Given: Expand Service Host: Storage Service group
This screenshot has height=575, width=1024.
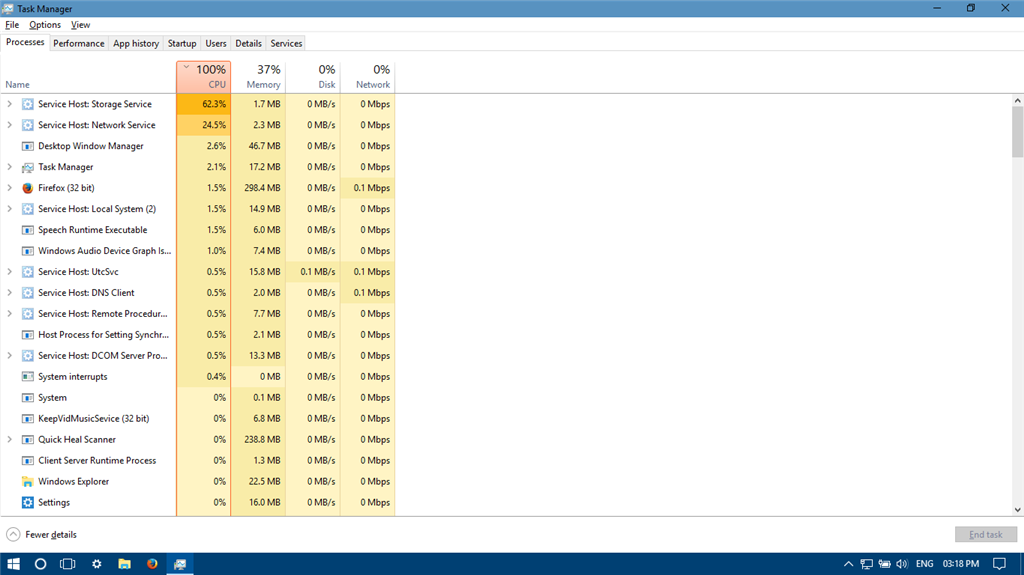Looking at the screenshot, I should [10, 104].
